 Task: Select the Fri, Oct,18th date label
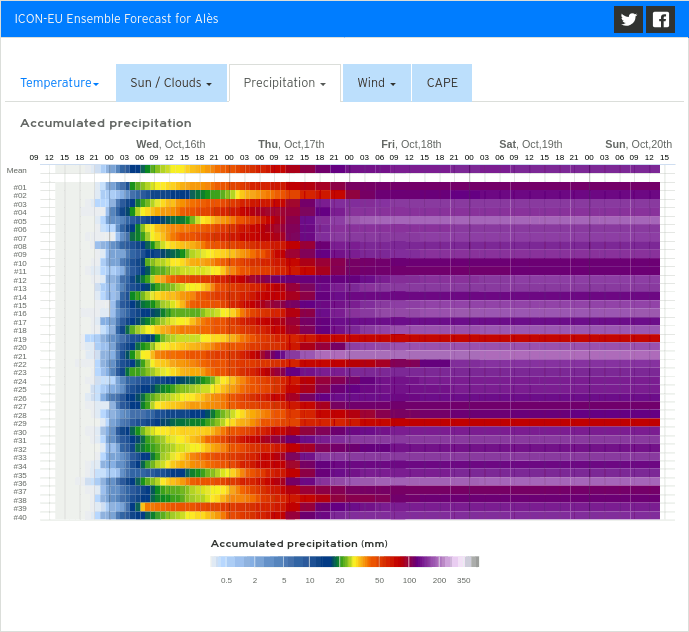pos(411,144)
